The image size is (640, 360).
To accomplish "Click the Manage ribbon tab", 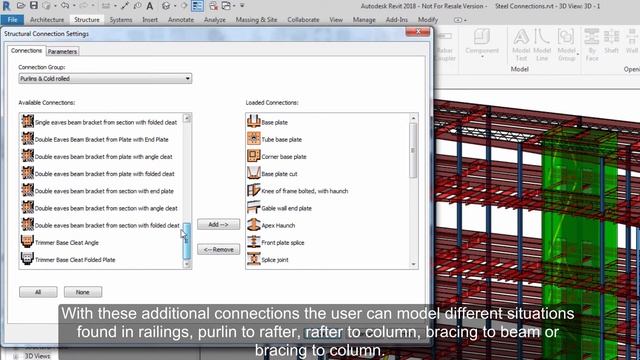I will click(x=364, y=20).
